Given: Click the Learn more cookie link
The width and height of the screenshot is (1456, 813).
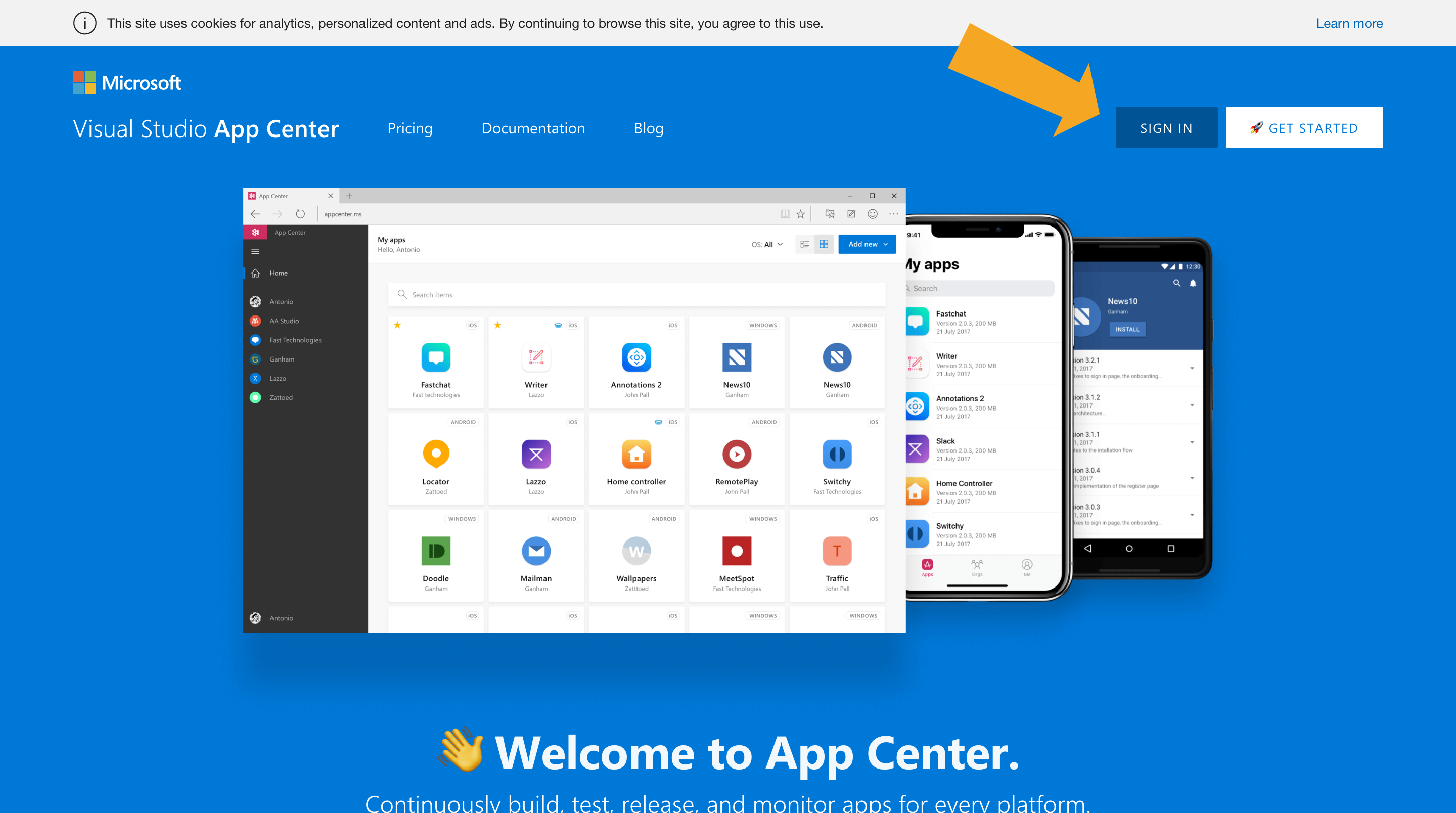Looking at the screenshot, I should coord(1350,22).
